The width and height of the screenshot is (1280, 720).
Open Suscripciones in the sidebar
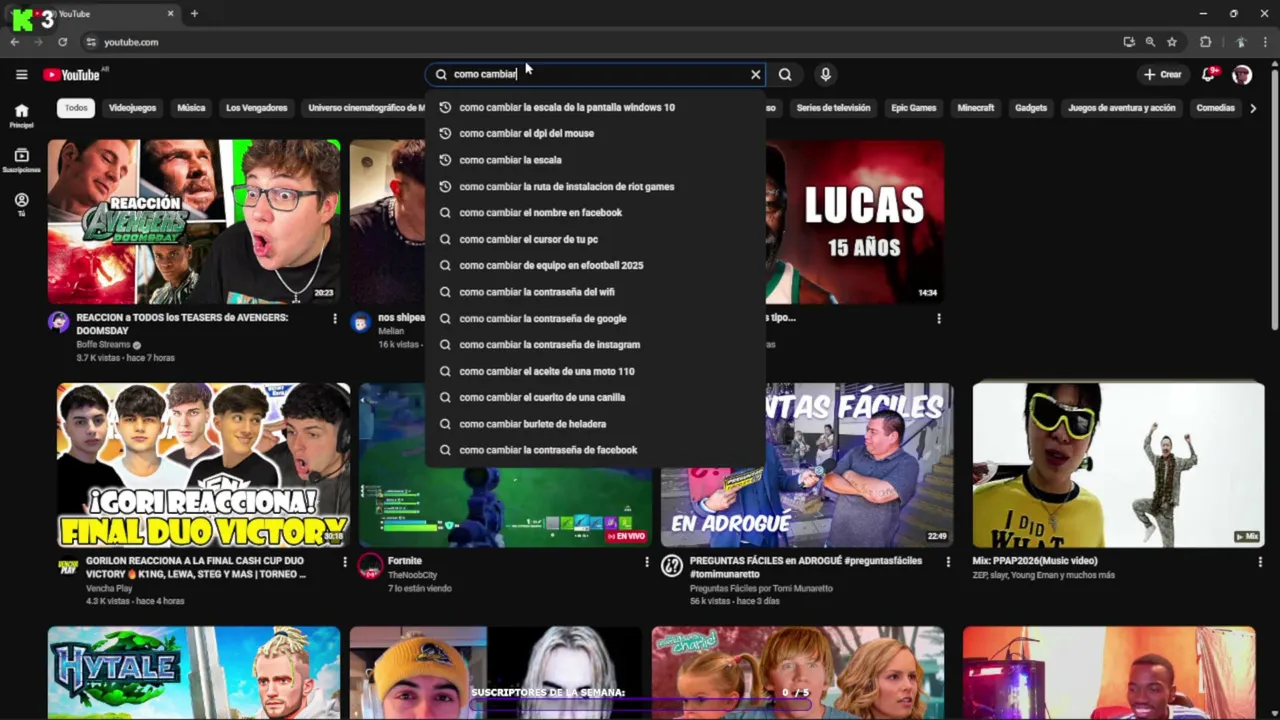[21, 160]
